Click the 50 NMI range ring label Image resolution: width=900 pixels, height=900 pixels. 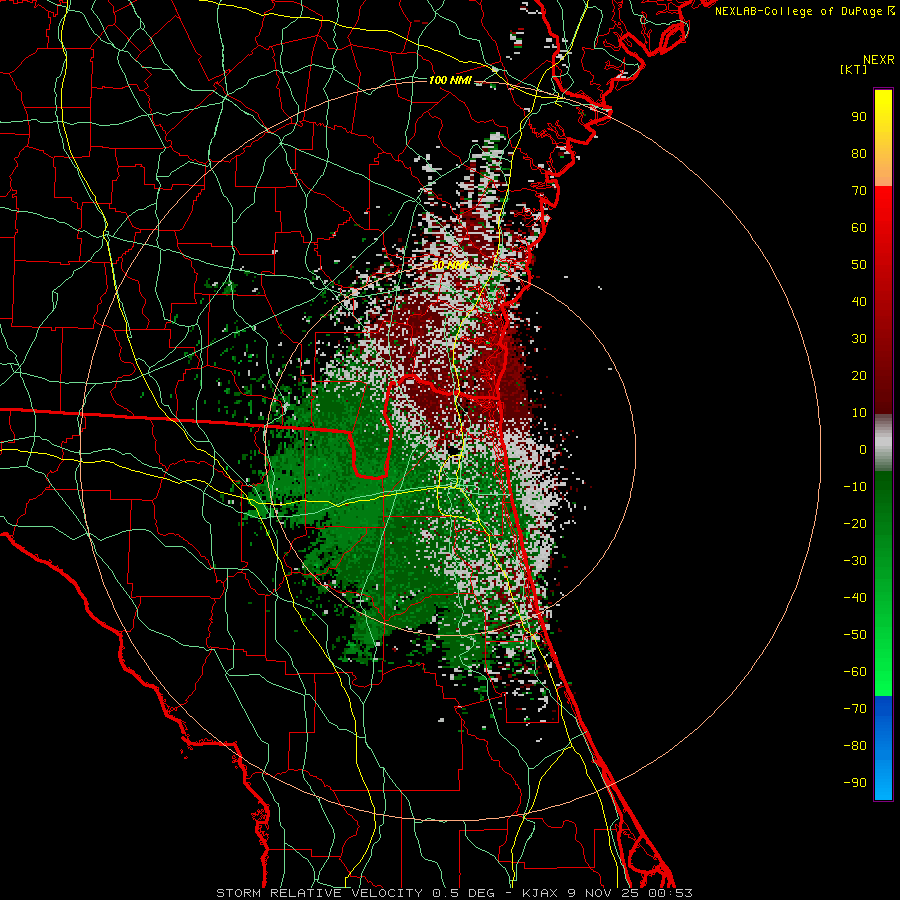click(x=450, y=265)
